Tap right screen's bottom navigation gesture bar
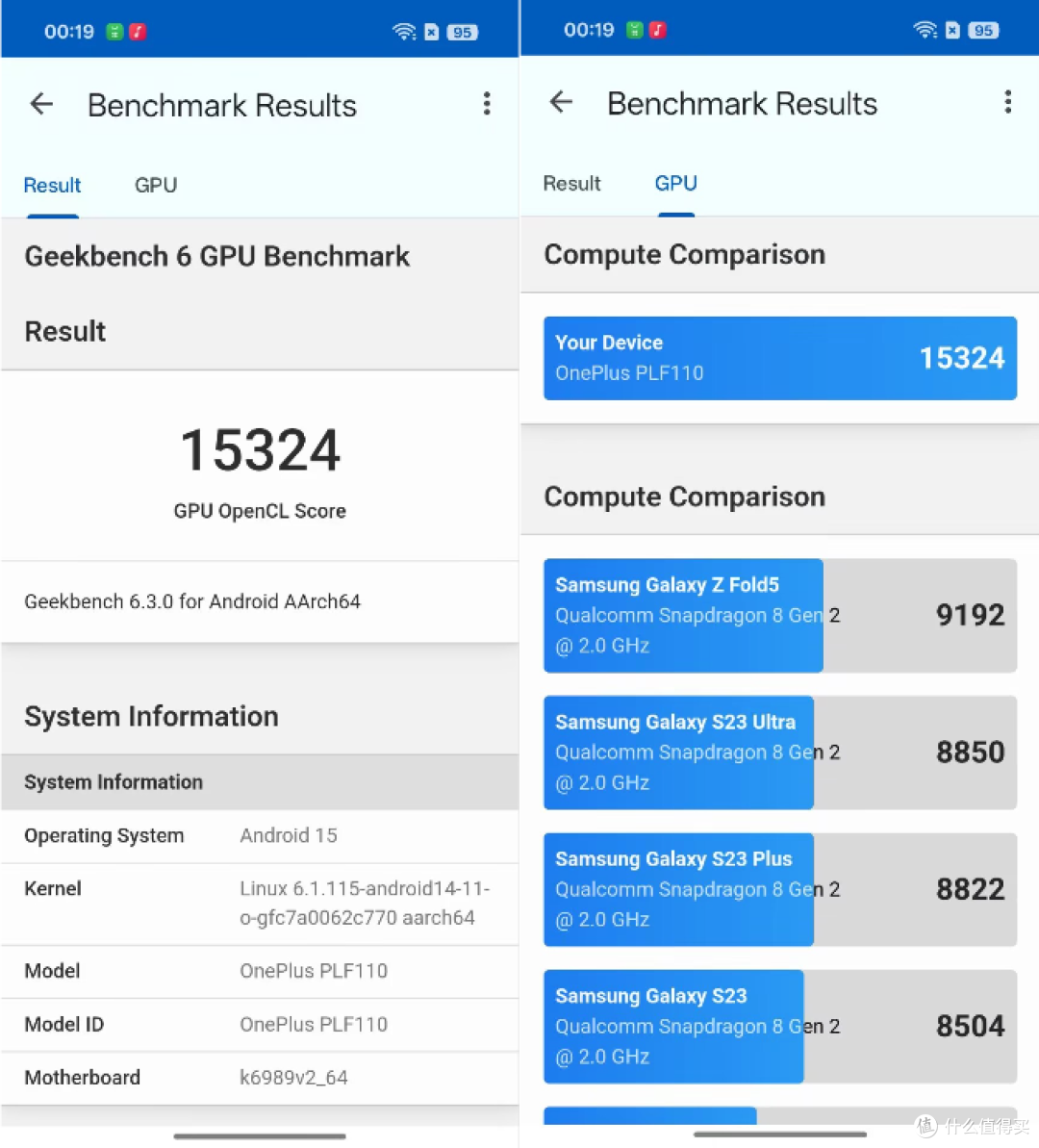Viewport: 1039px width, 1148px height. click(780, 1135)
